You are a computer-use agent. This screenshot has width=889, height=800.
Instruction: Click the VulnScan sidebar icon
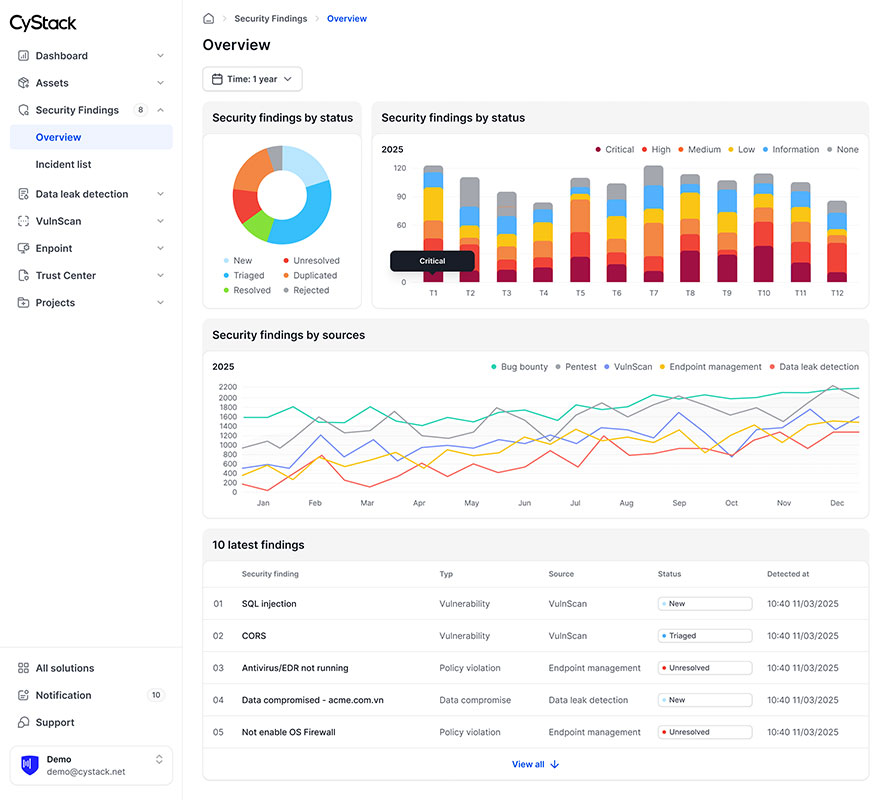point(24,221)
